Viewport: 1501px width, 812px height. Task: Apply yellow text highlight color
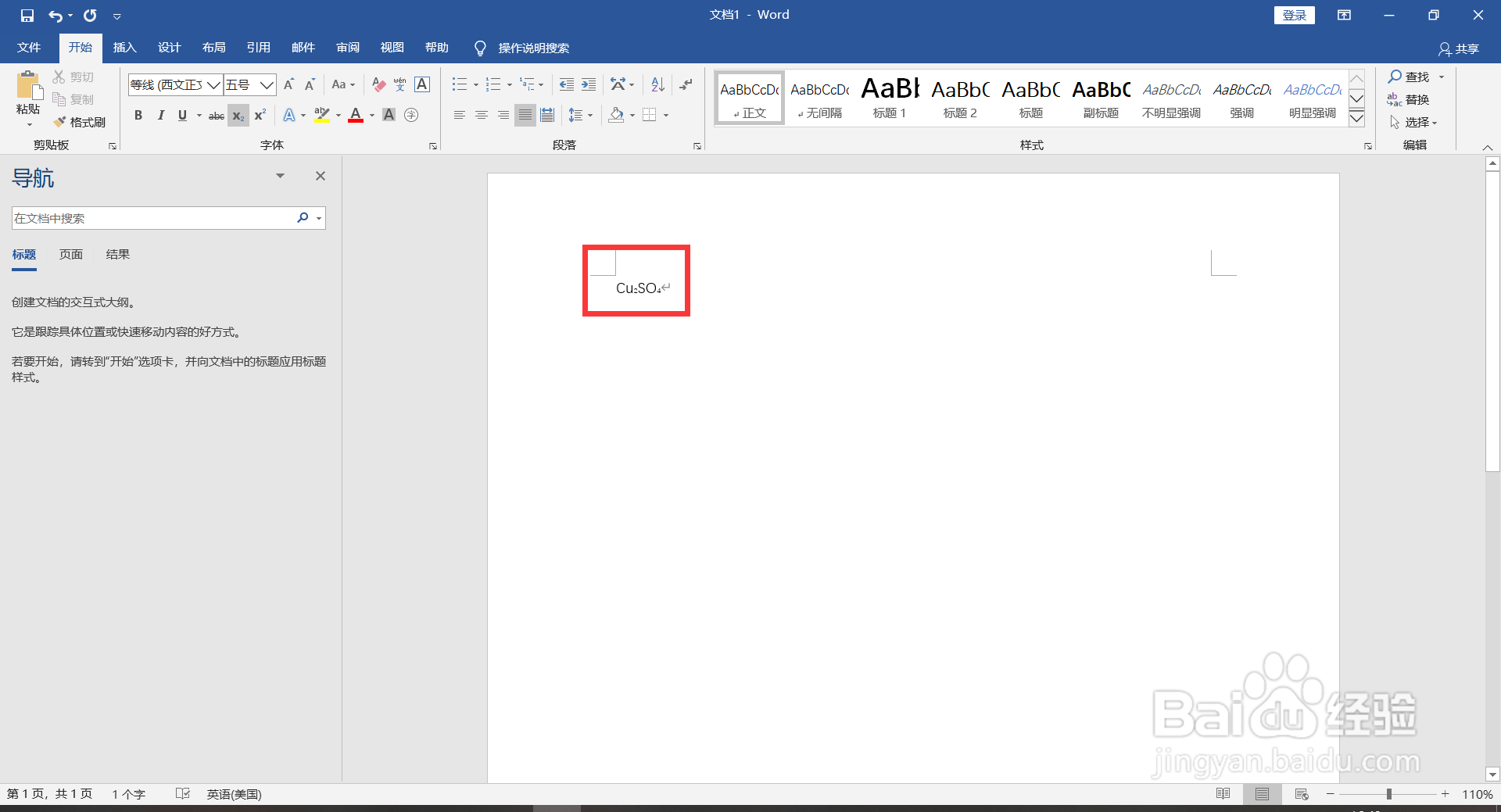[x=322, y=115]
